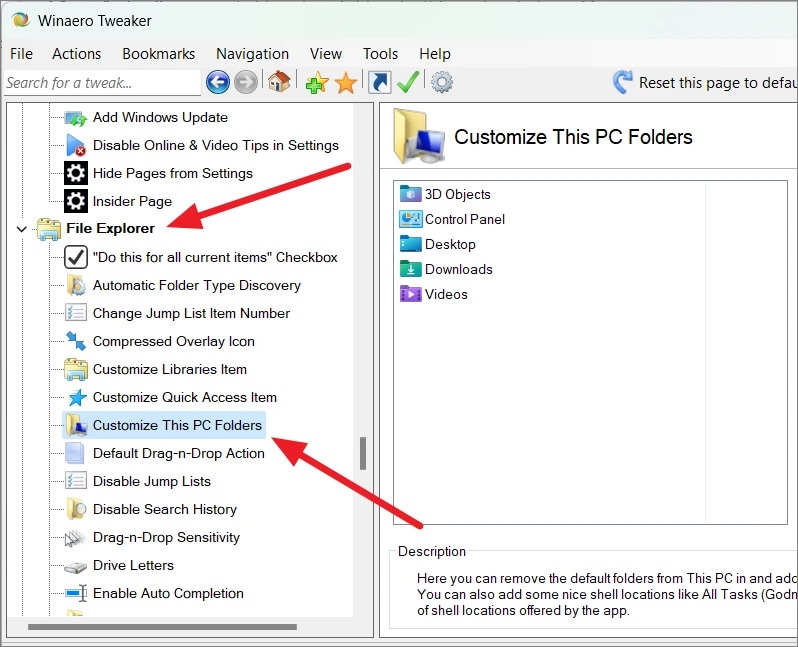Click the Default Drag-n-Drop Action icon

point(75,453)
